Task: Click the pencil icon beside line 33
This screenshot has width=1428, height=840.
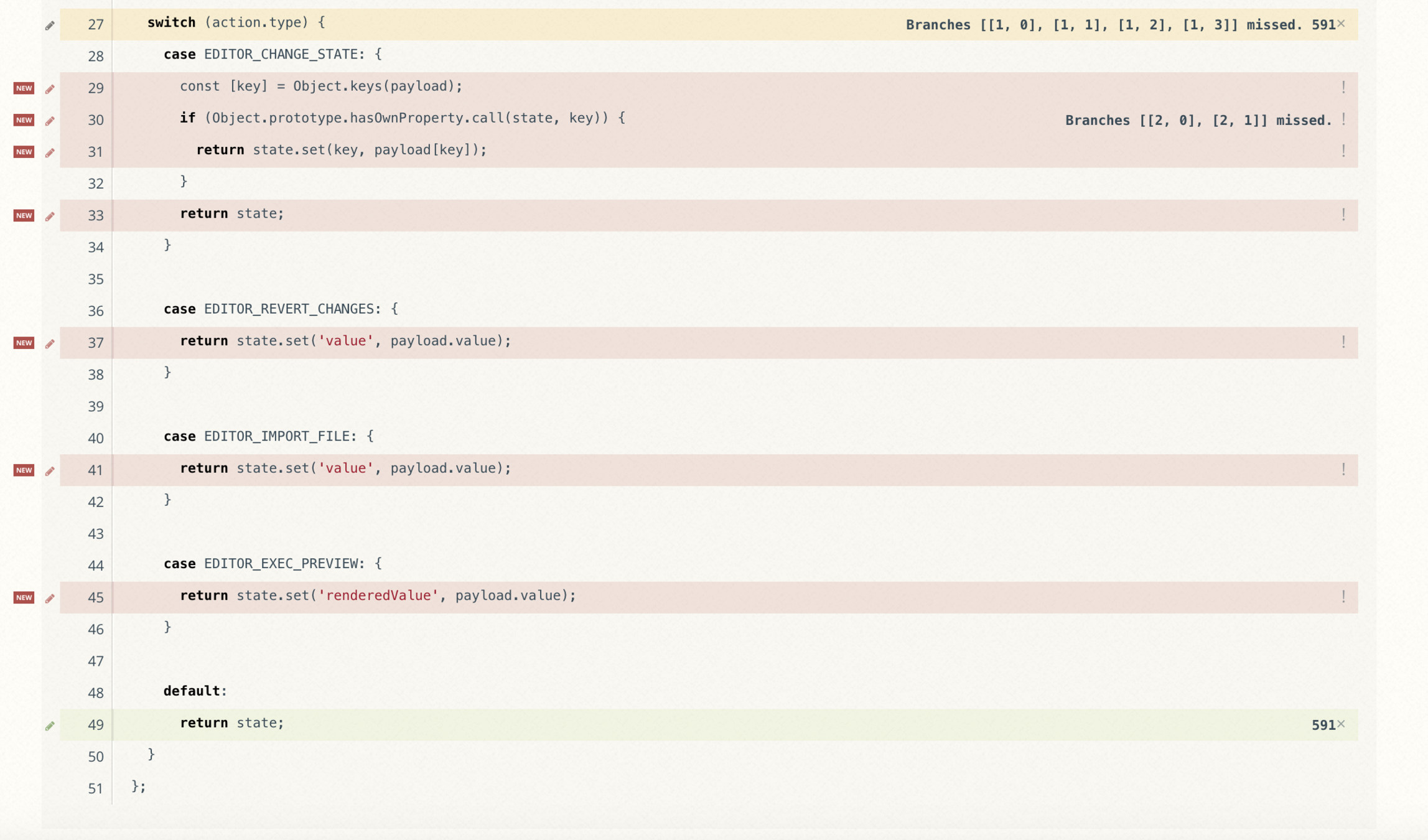Action: [50, 217]
